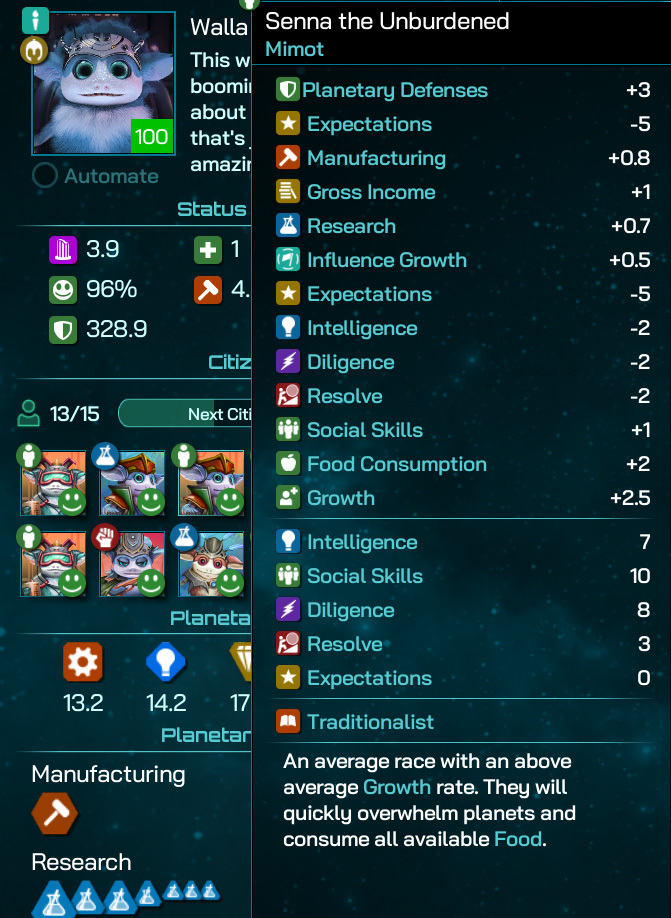Select the Walla leader portrait
Image resolution: width=671 pixels, height=918 pixels.
[x=104, y=83]
